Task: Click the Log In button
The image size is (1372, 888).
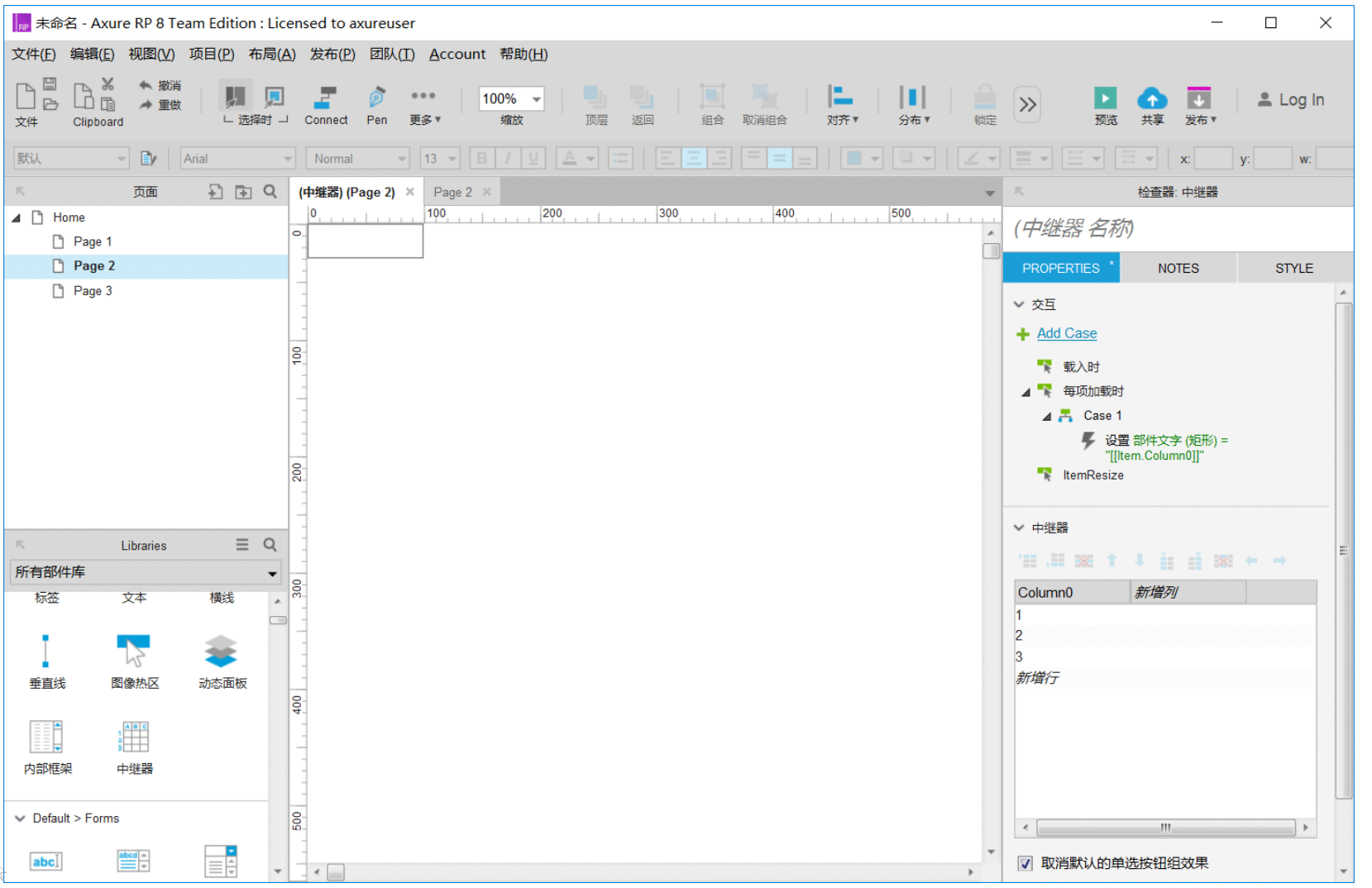Action: 1291,99
